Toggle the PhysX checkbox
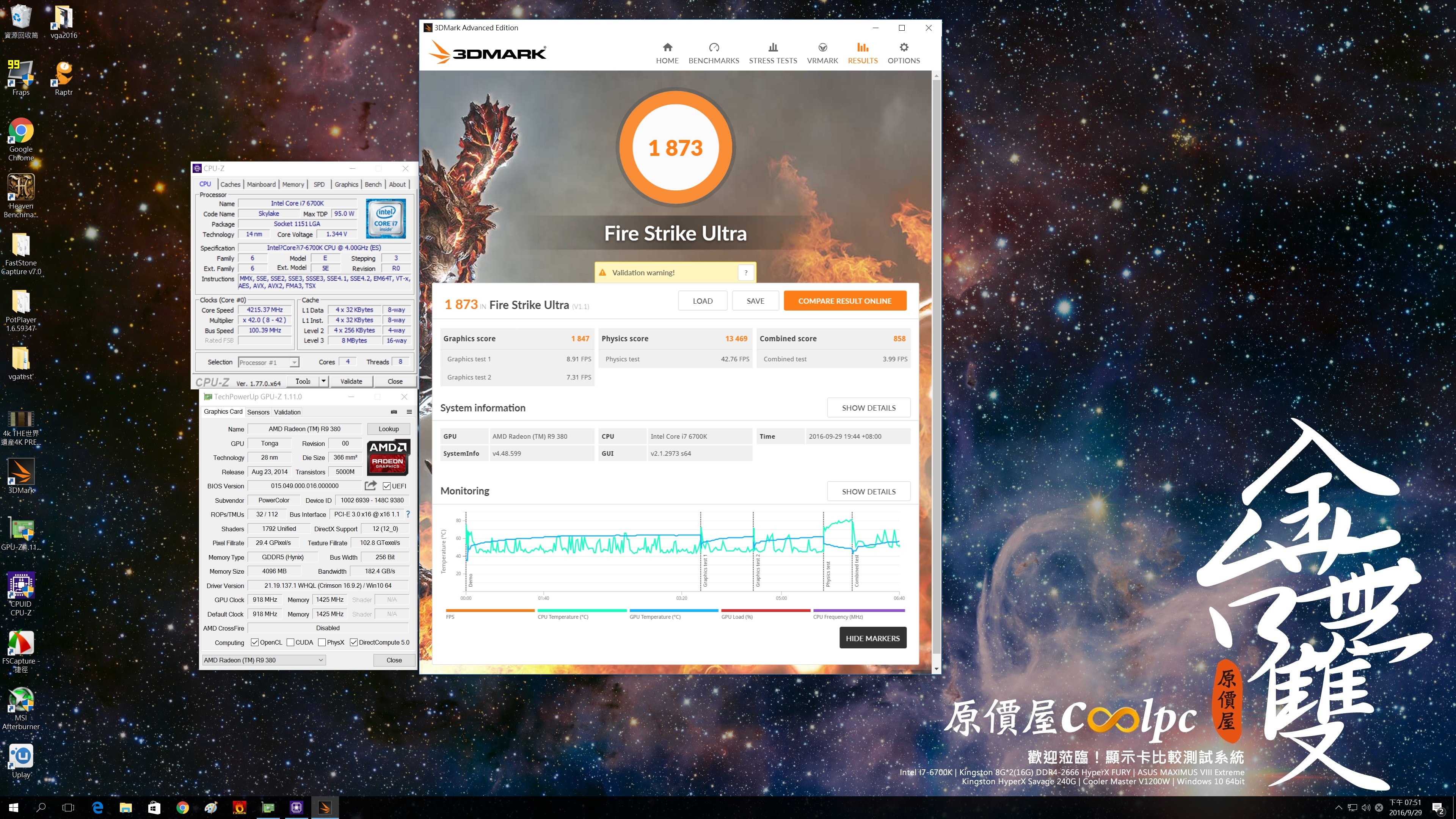Image resolution: width=1456 pixels, height=819 pixels. [x=322, y=642]
